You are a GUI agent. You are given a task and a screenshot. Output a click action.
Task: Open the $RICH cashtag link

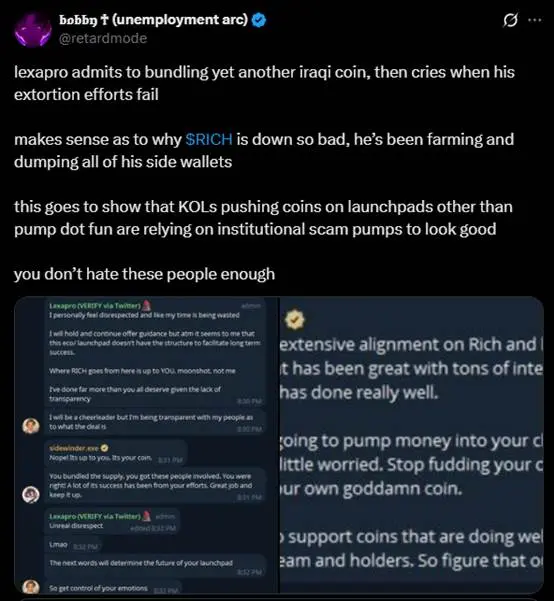[209, 140]
